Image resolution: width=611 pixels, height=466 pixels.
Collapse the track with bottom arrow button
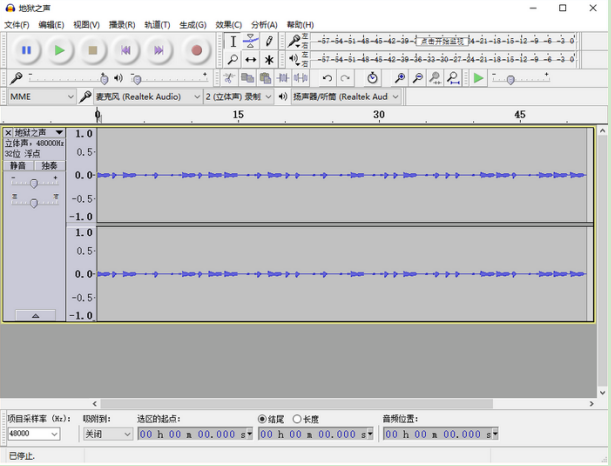pos(35,315)
